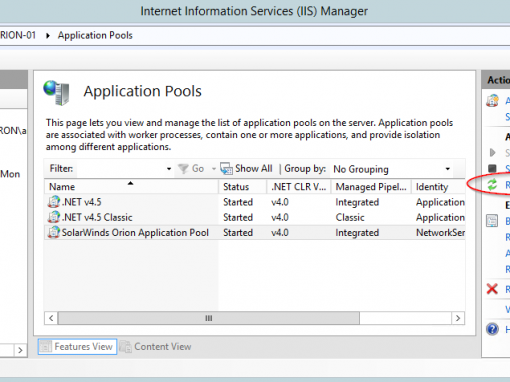Sort by the Managed Pipeline column header
510x382 pixels.
(371, 187)
